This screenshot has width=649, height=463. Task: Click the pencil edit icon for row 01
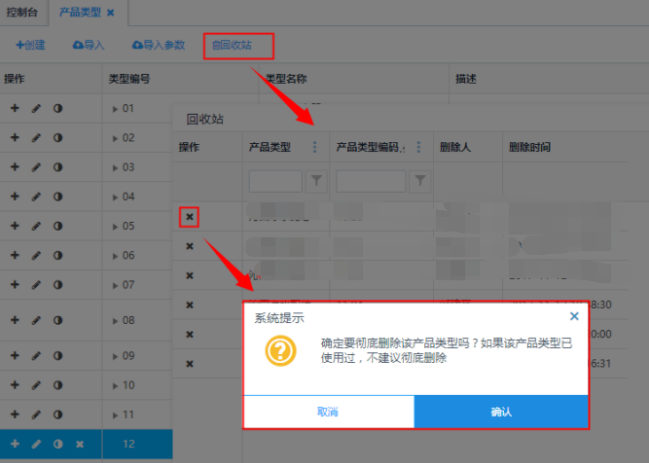click(36, 108)
